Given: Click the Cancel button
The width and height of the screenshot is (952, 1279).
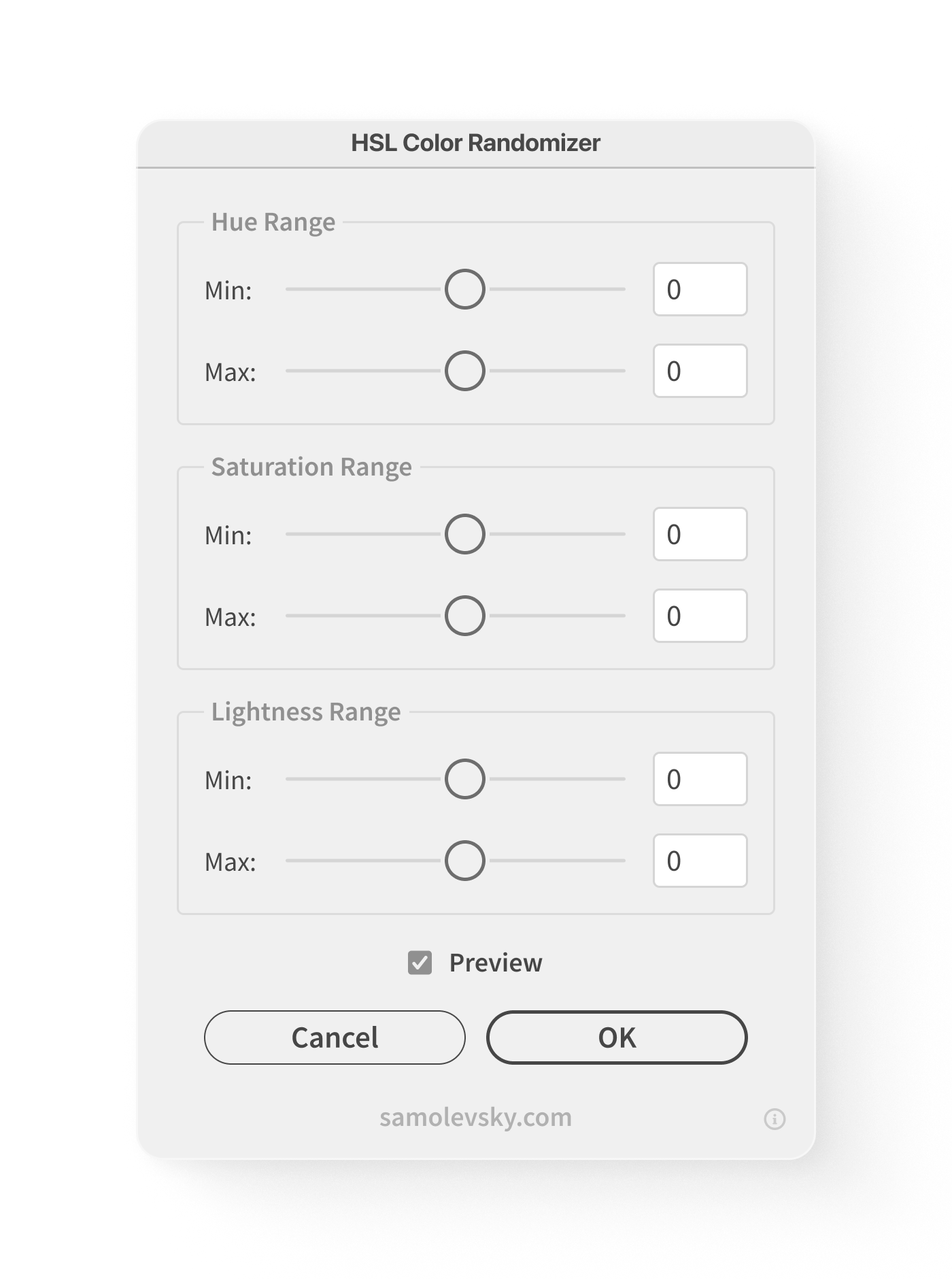Looking at the screenshot, I should point(335,1037).
